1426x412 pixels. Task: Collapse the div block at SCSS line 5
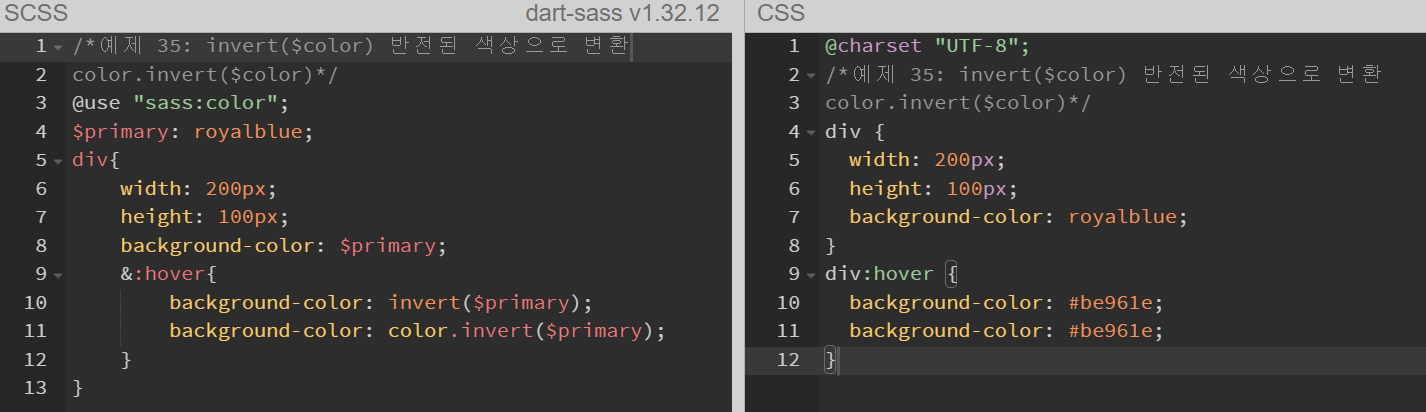tap(58, 161)
